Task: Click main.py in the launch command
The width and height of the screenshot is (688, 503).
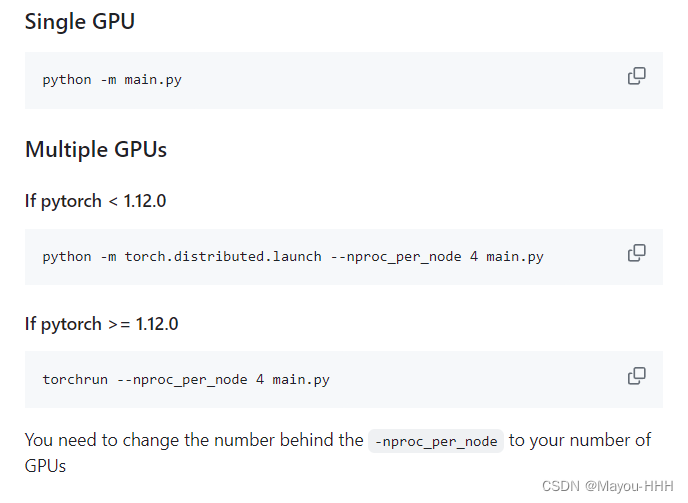Action: pyautogui.click(x=515, y=257)
